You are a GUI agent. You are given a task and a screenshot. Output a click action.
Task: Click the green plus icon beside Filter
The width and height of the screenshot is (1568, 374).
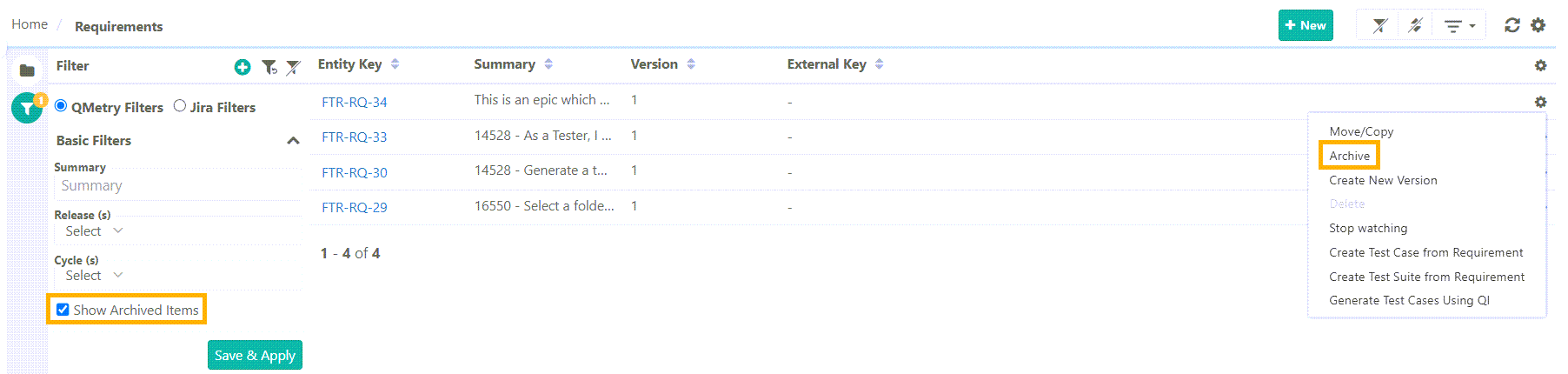243,67
